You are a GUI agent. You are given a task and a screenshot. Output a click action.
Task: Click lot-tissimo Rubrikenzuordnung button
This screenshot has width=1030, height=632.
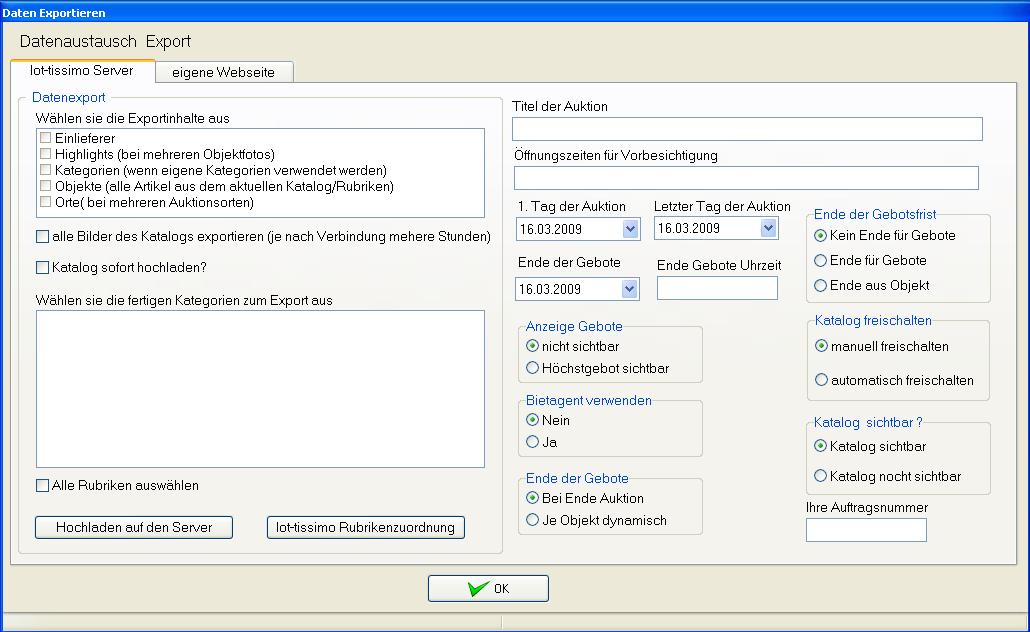point(365,527)
